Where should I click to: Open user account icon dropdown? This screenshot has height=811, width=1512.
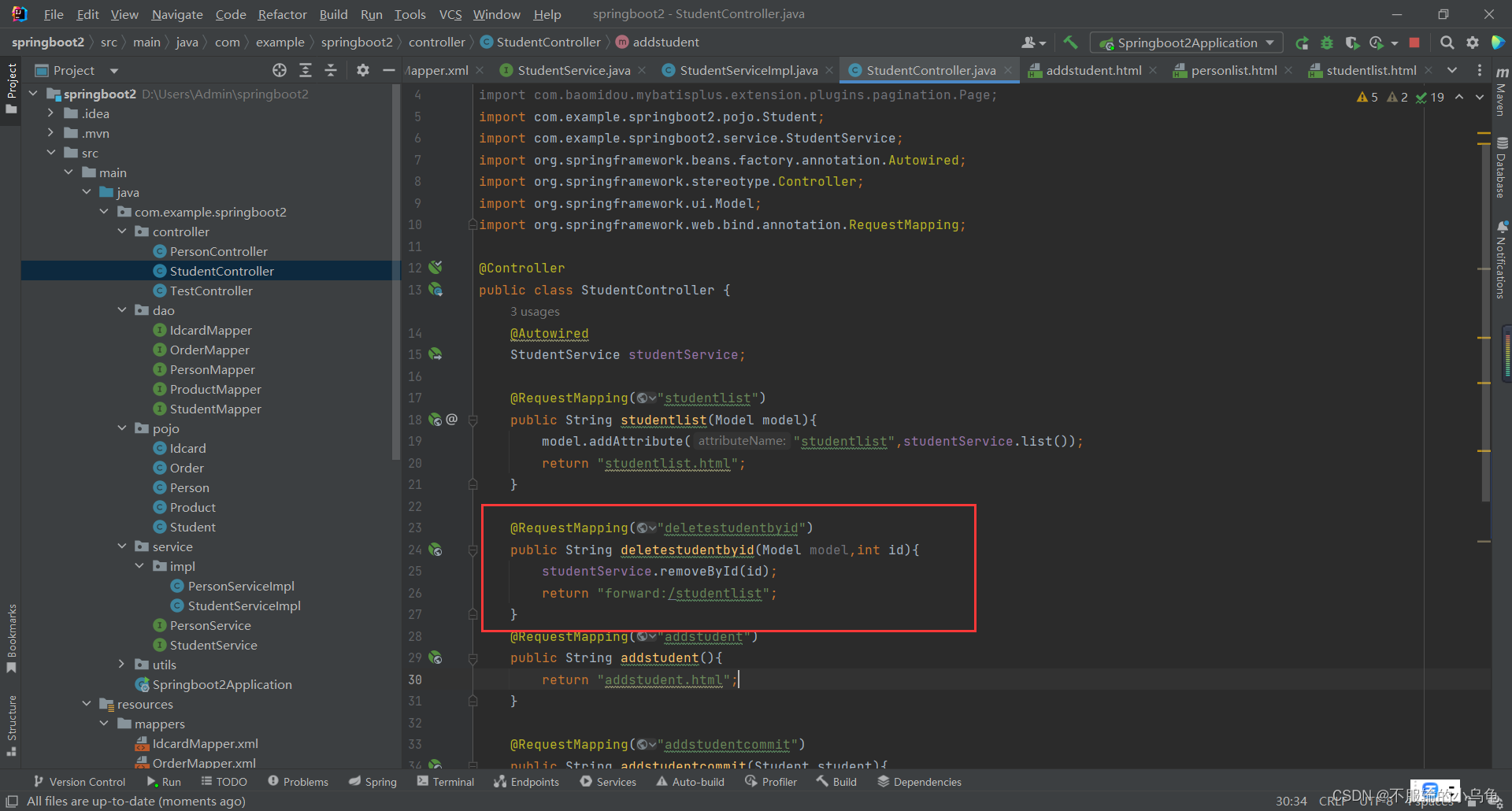1033,43
